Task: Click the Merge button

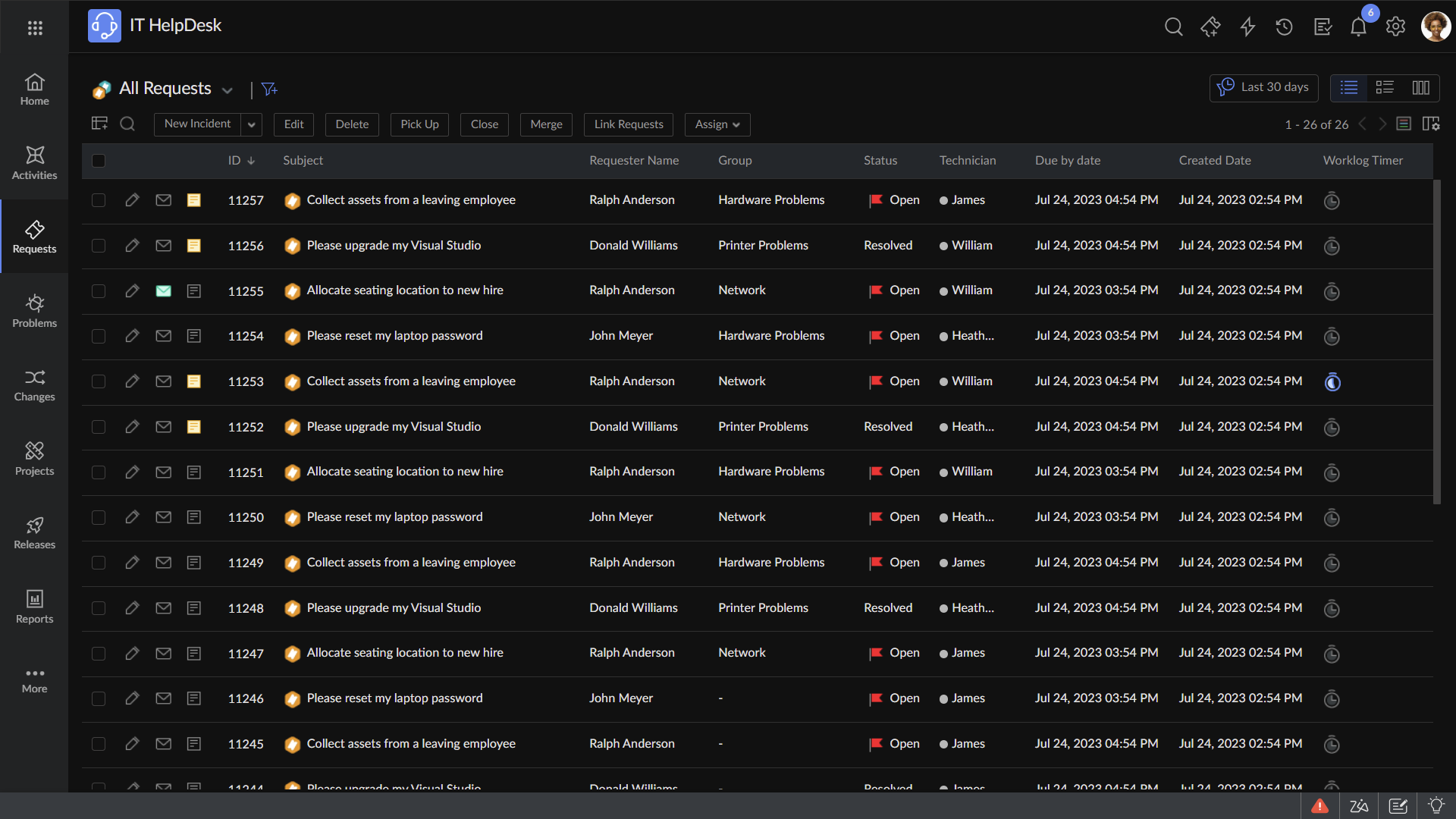Action: (546, 124)
